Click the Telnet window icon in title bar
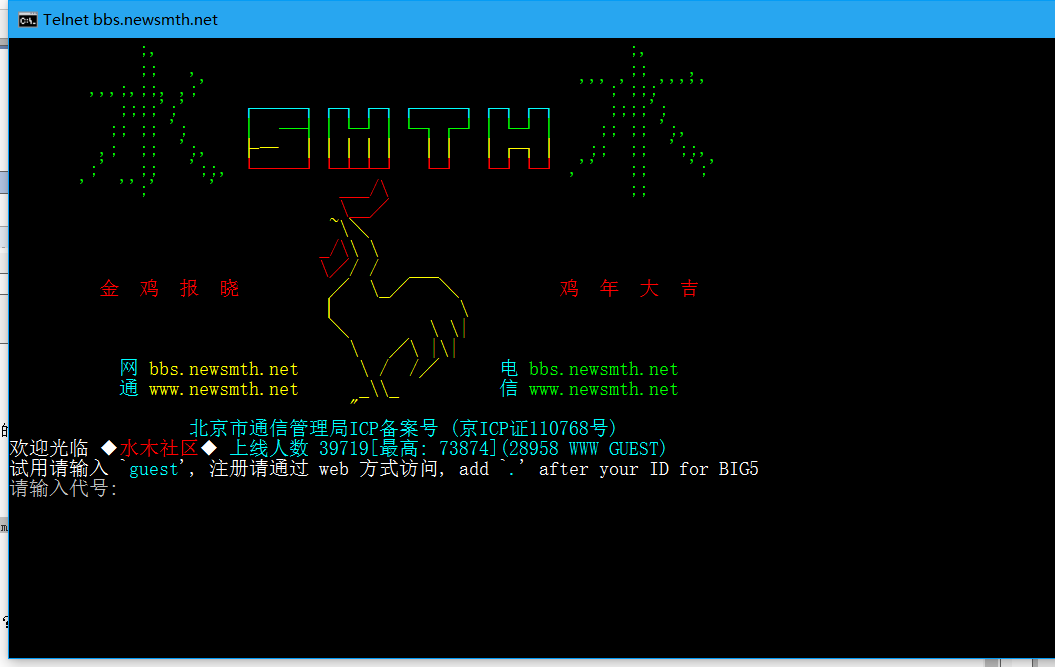This screenshot has width=1055, height=667. click(28, 20)
